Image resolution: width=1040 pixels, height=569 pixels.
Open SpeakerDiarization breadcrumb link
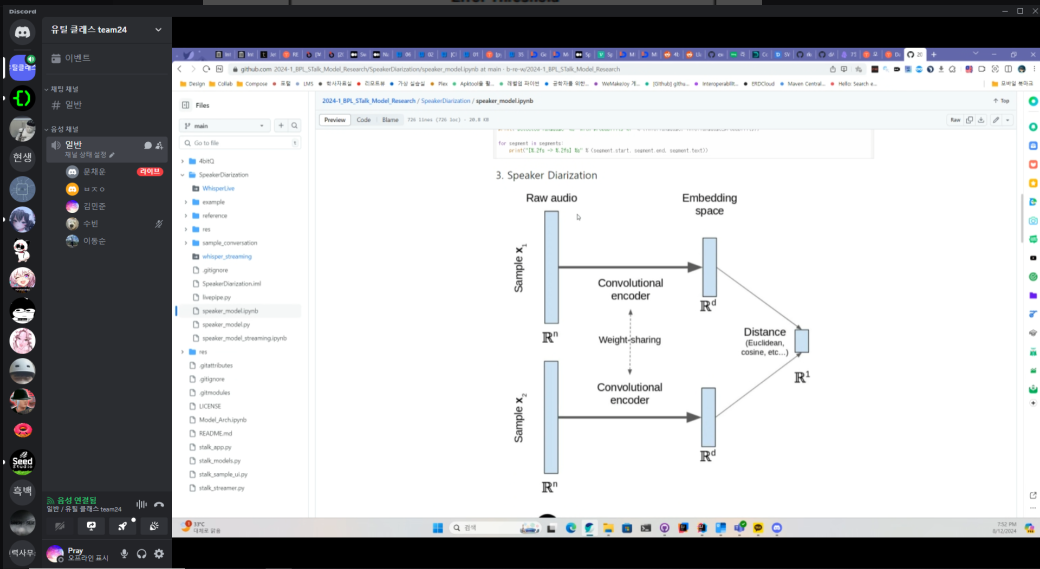point(446,101)
